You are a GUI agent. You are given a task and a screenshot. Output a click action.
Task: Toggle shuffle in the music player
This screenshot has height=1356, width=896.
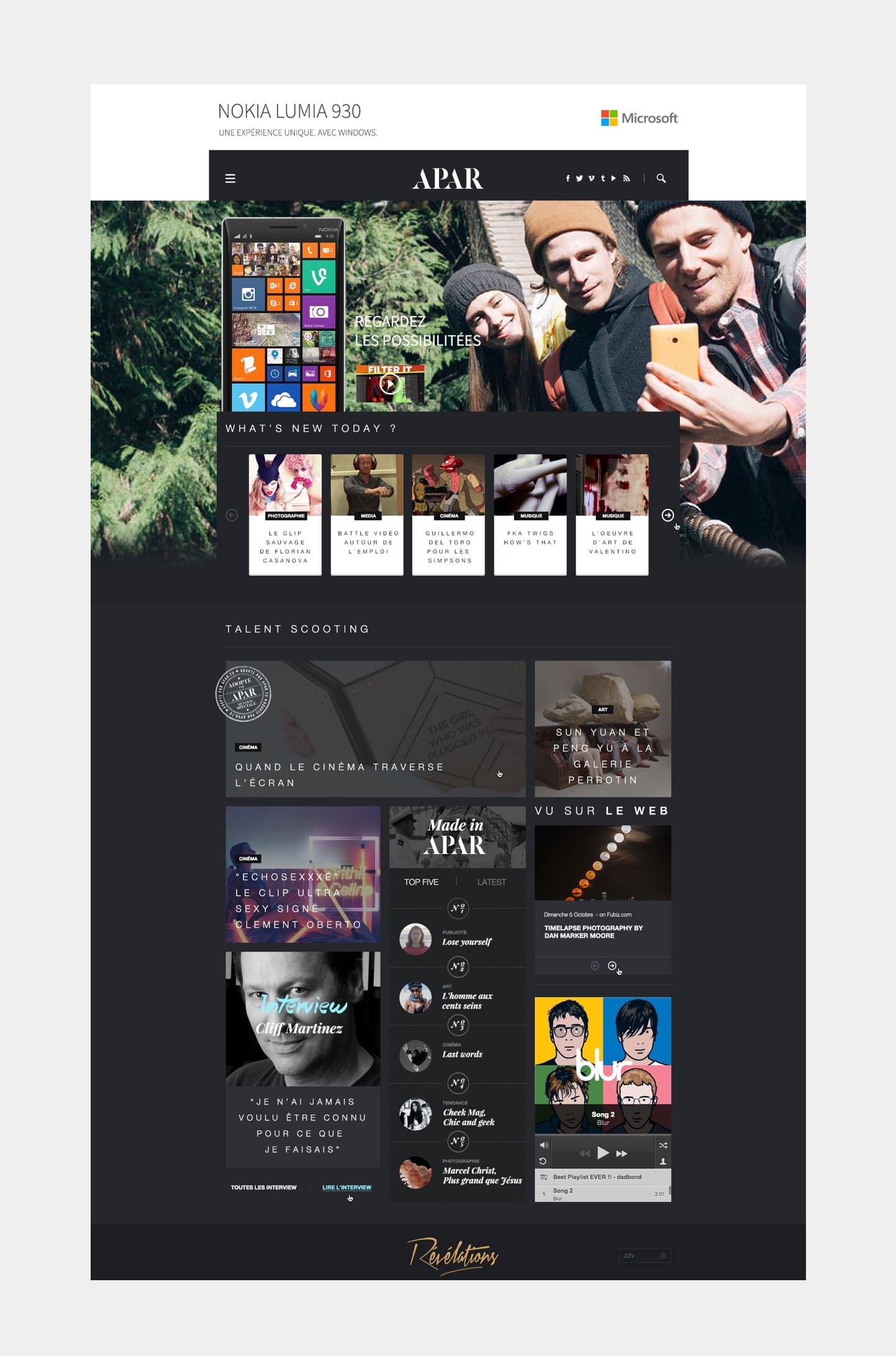[663, 1145]
